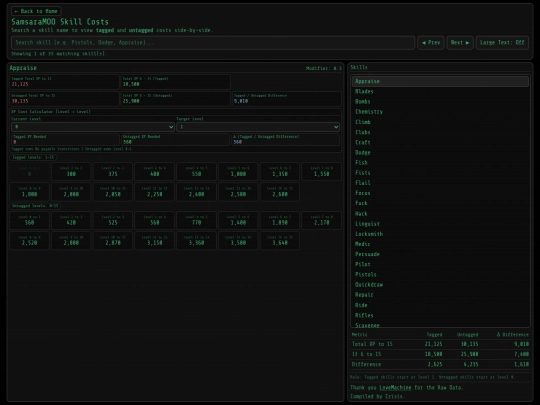Viewport: 540px width, 405px height.
Task: Click untagged level cost 2,170
Action: point(322,220)
